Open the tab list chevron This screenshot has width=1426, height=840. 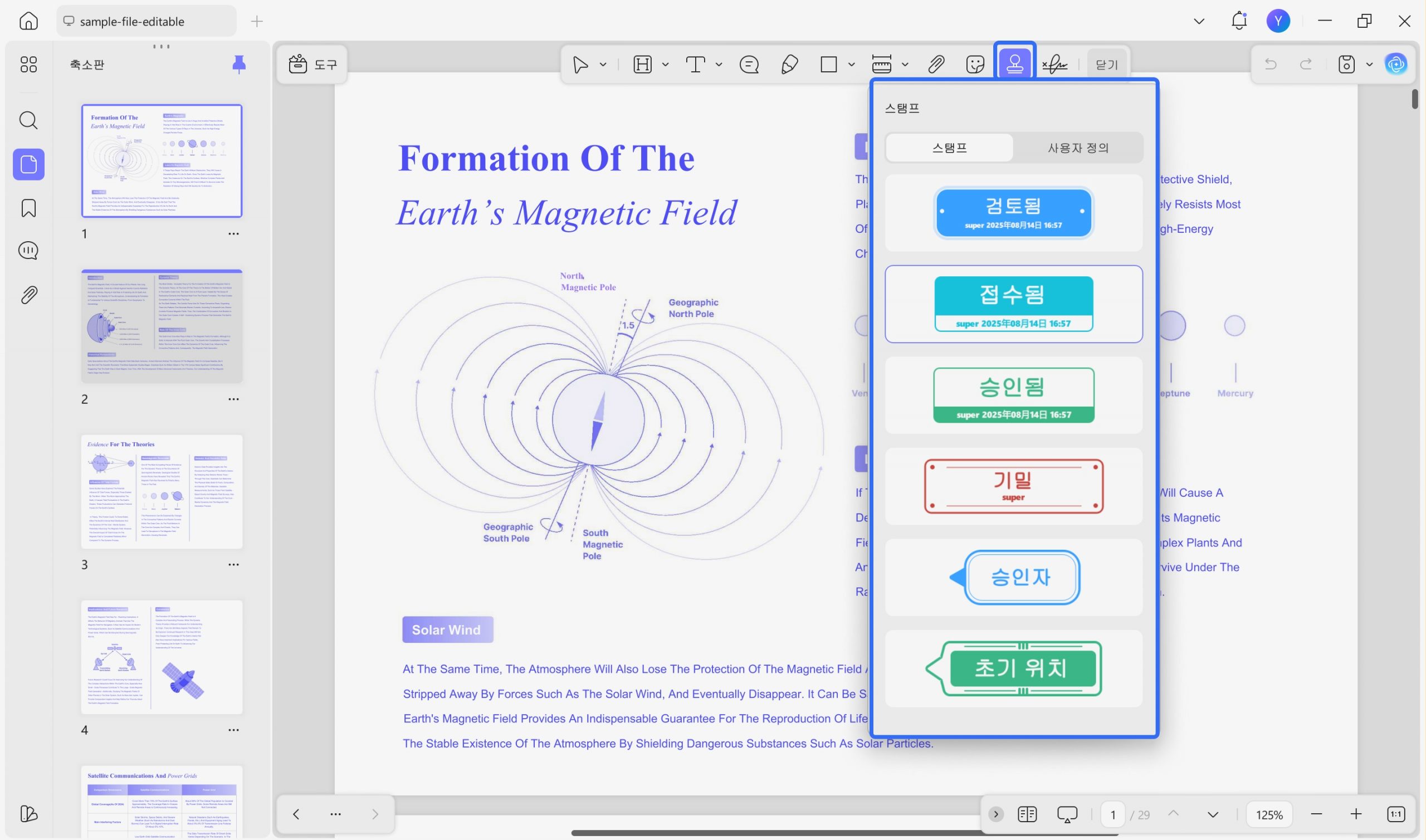(1199, 21)
